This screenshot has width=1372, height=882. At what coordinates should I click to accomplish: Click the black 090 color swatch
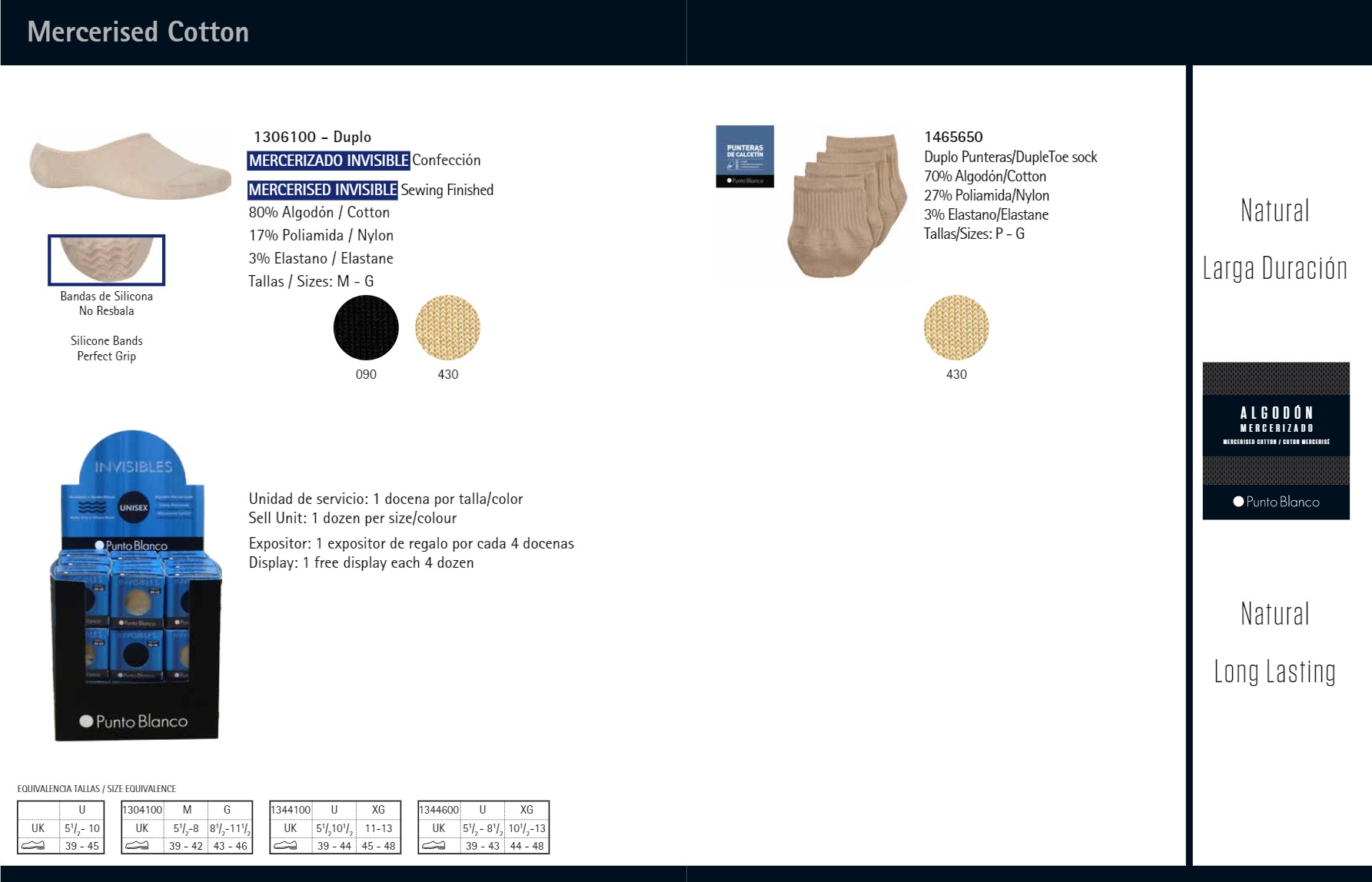click(366, 328)
